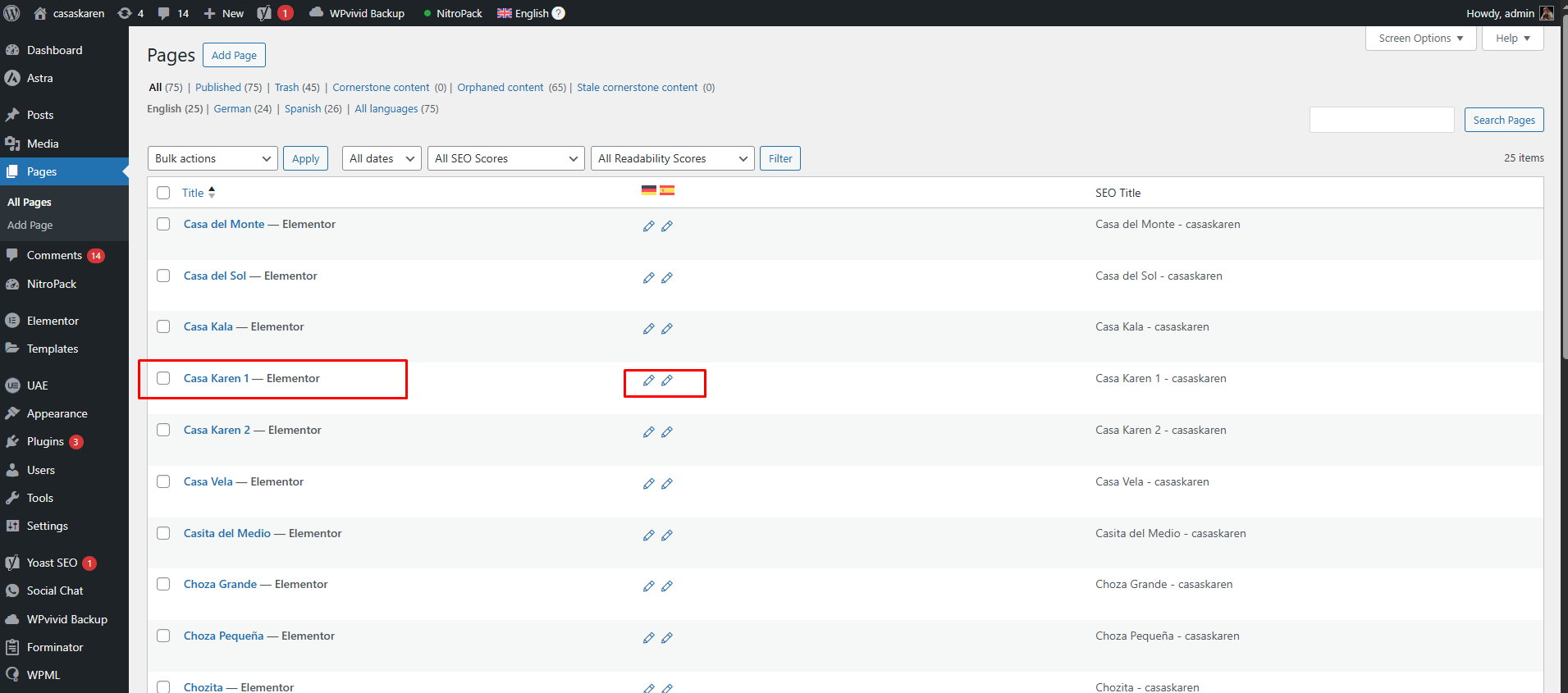Image resolution: width=1568 pixels, height=693 pixels.
Task: Click the help question mark beside English
Action: 559,13
